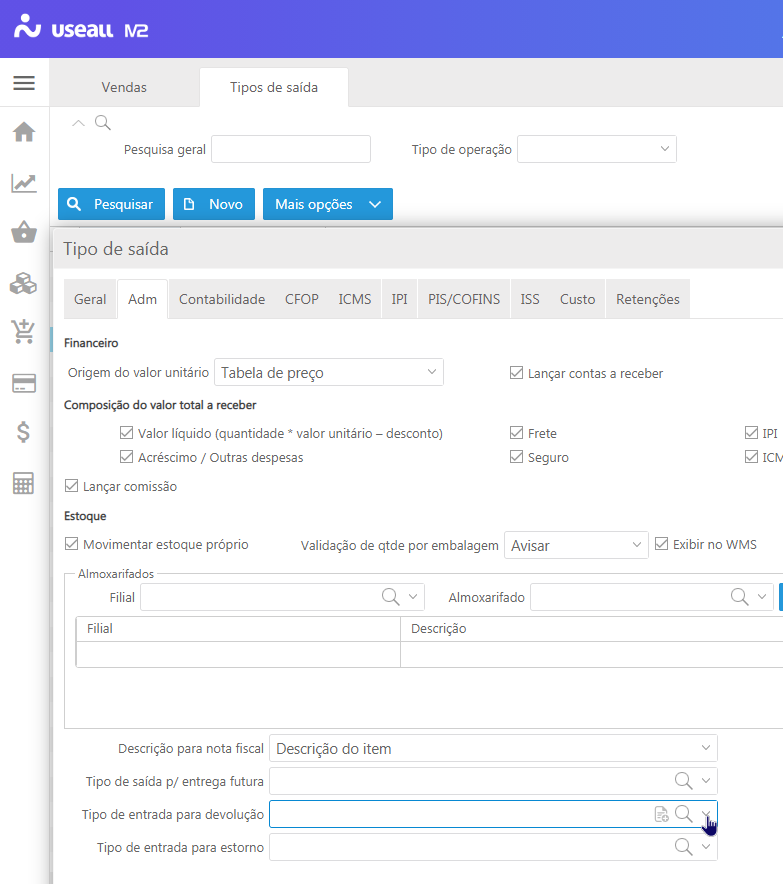
Task: Open the PIS/COFINS tab
Action: (x=464, y=299)
